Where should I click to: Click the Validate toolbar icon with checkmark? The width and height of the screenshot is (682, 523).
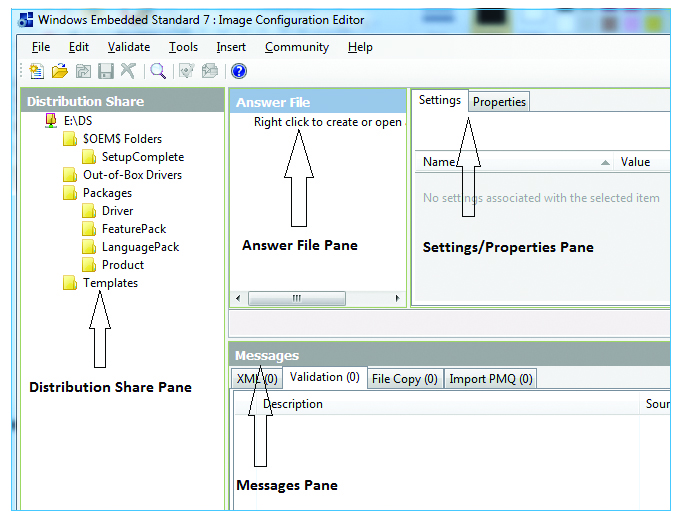point(187,71)
